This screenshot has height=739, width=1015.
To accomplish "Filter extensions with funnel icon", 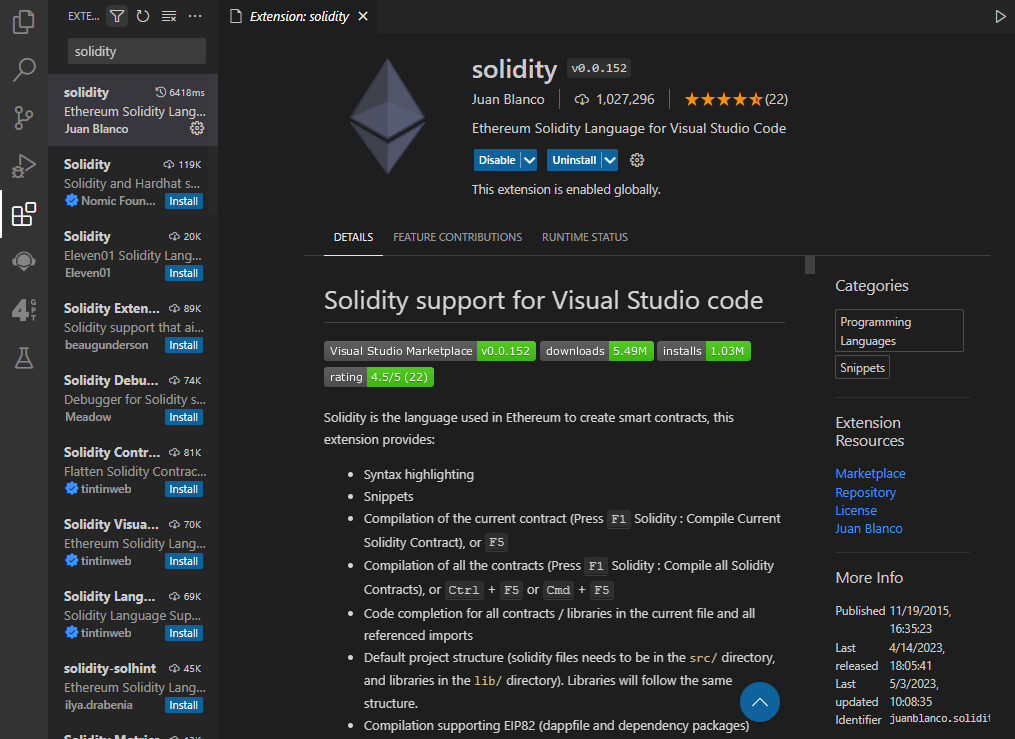I will (x=117, y=16).
